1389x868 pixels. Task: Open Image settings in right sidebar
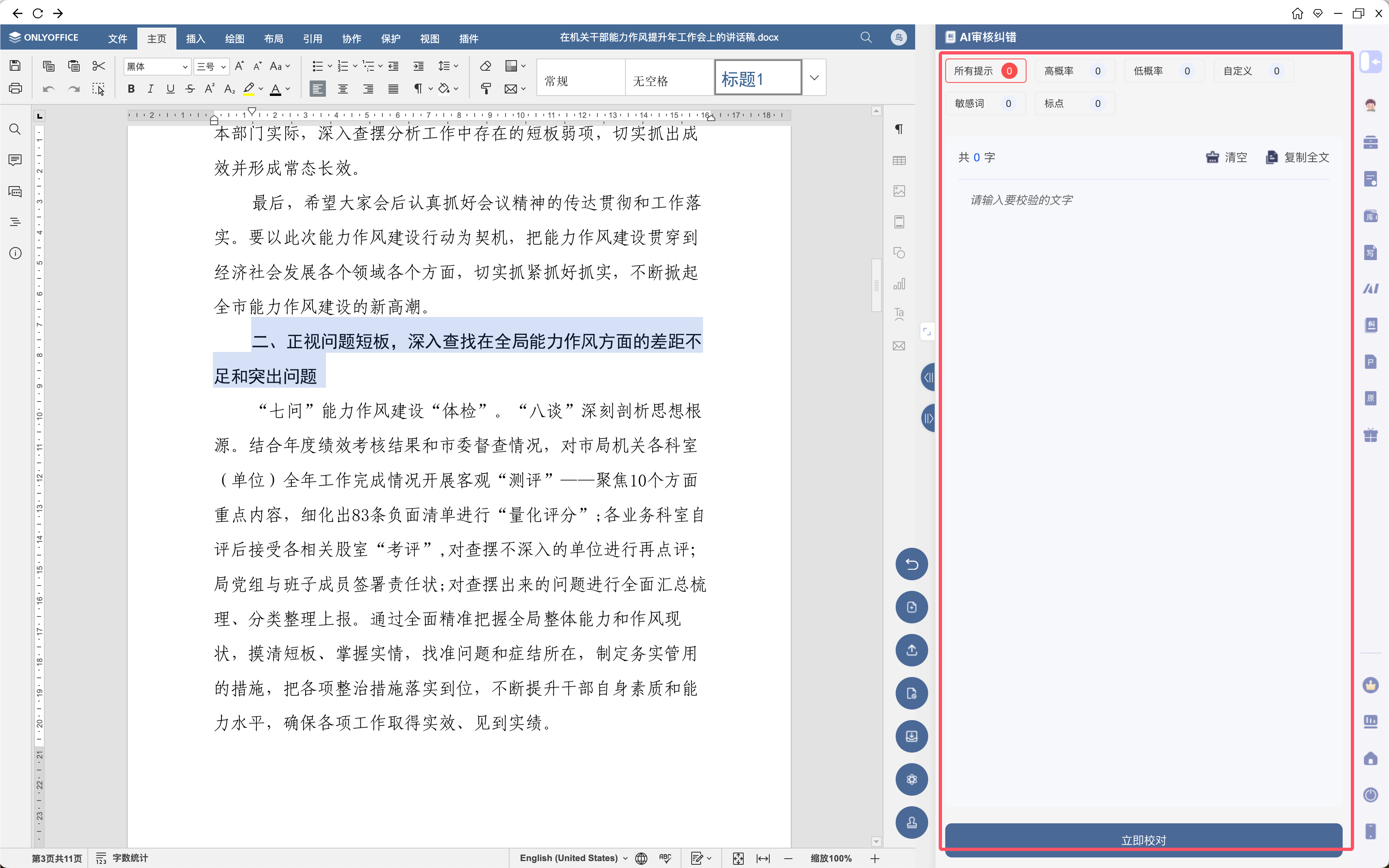click(899, 191)
